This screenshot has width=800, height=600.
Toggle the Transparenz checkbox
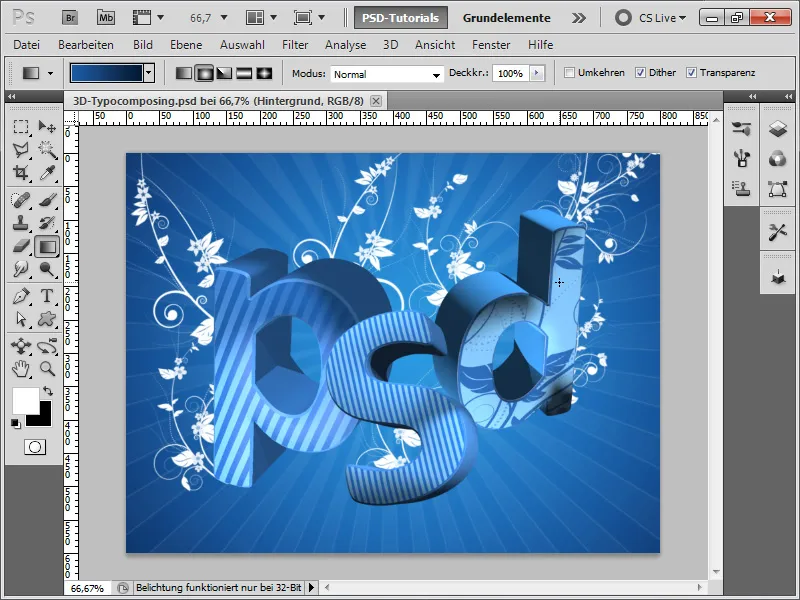click(x=691, y=72)
